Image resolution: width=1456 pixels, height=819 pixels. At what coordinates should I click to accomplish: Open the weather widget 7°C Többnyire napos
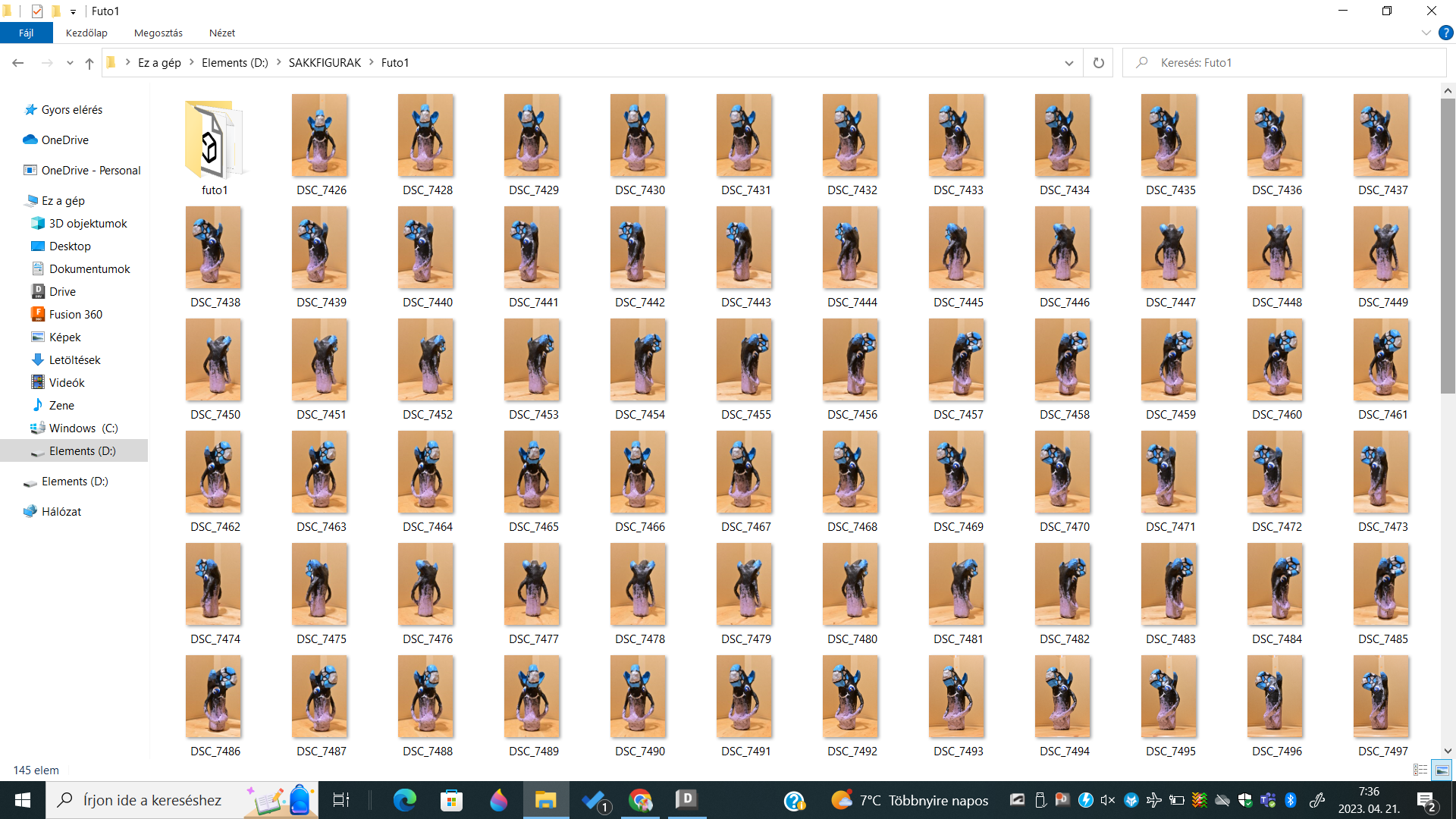point(910,800)
